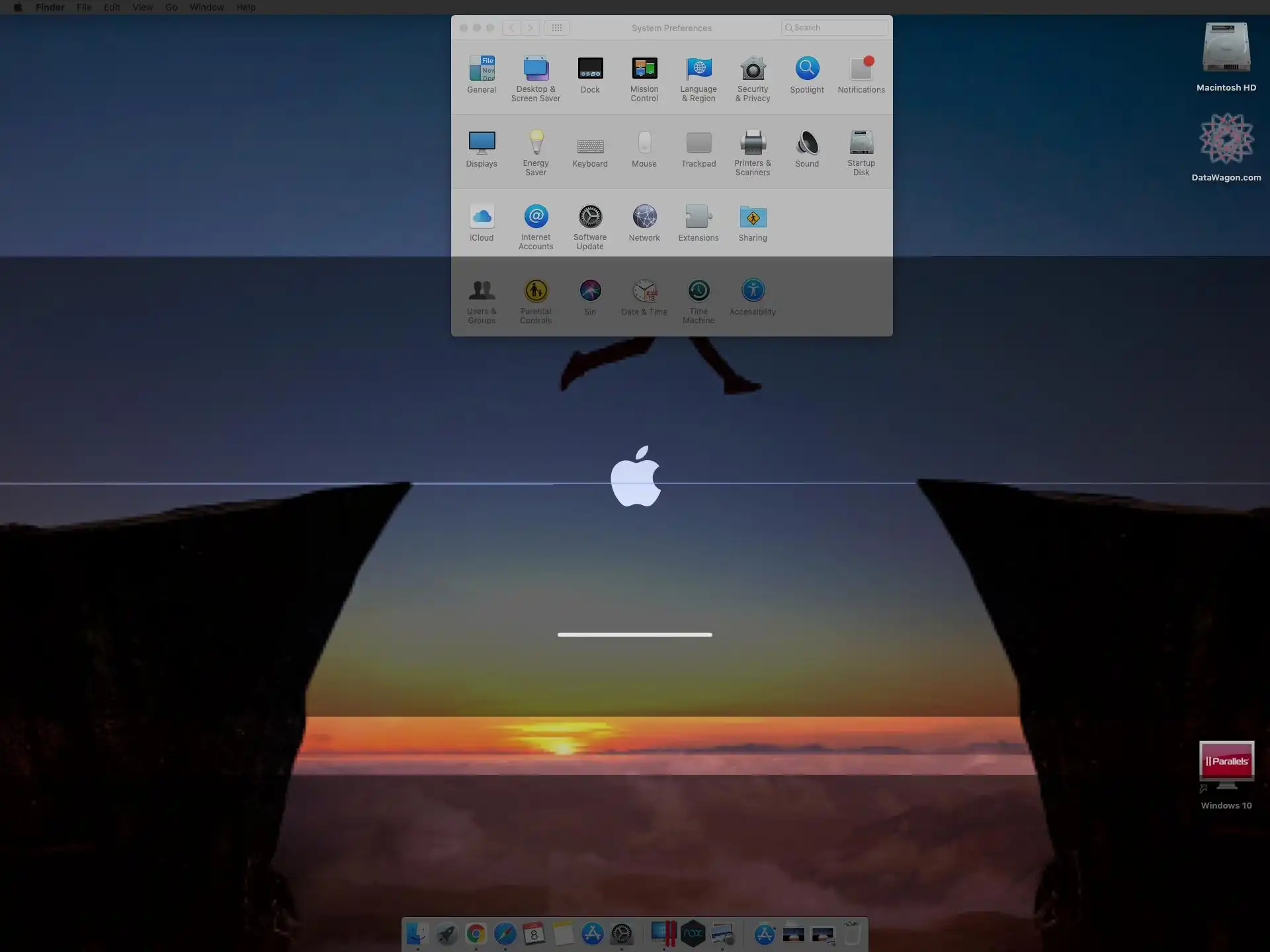Open Security & Privacy pane
The width and height of the screenshot is (1270, 952).
coord(753,69)
